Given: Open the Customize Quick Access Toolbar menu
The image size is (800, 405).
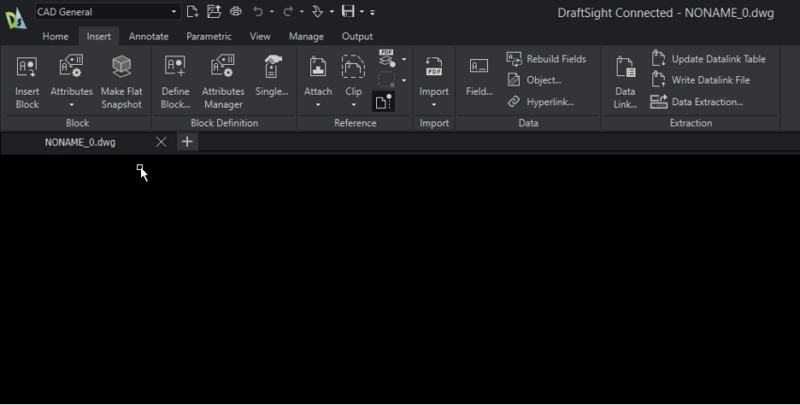Looking at the screenshot, I should [372, 12].
